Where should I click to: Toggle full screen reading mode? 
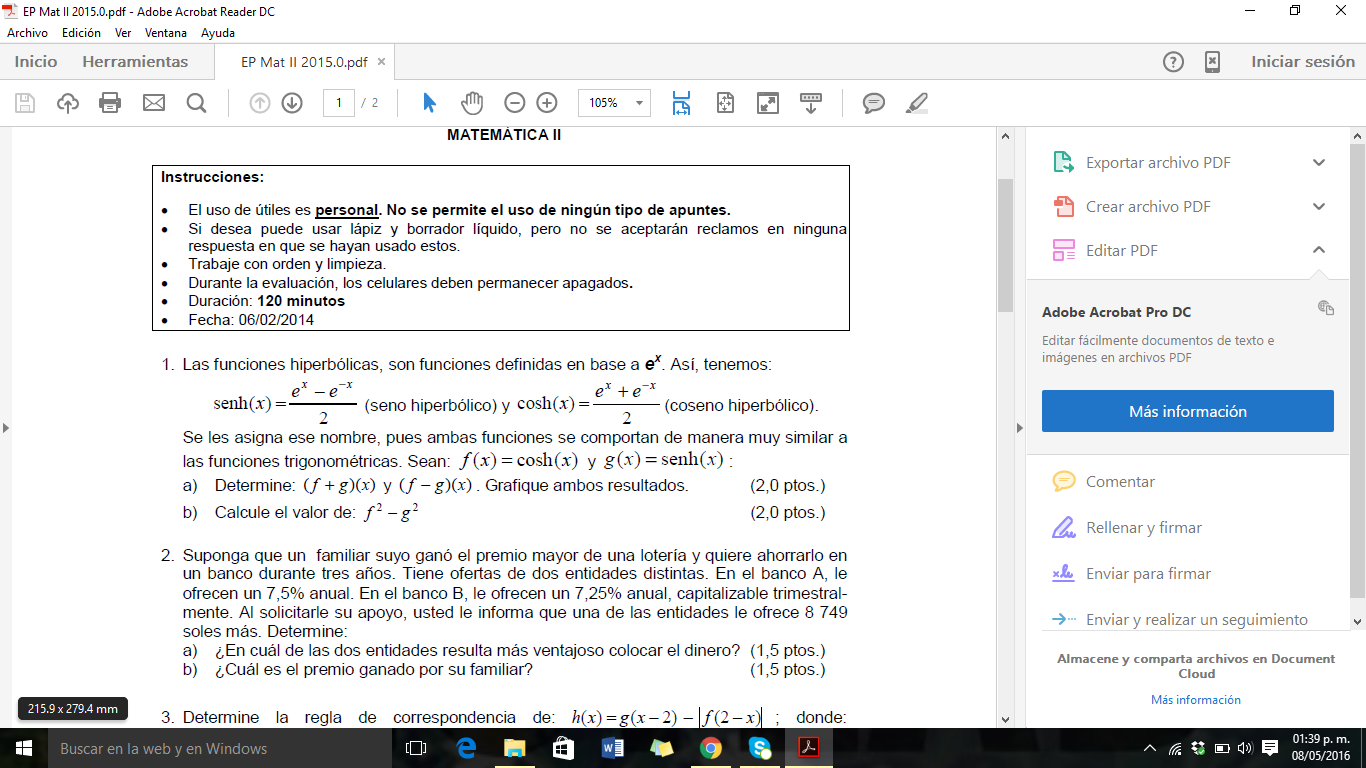click(x=767, y=103)
